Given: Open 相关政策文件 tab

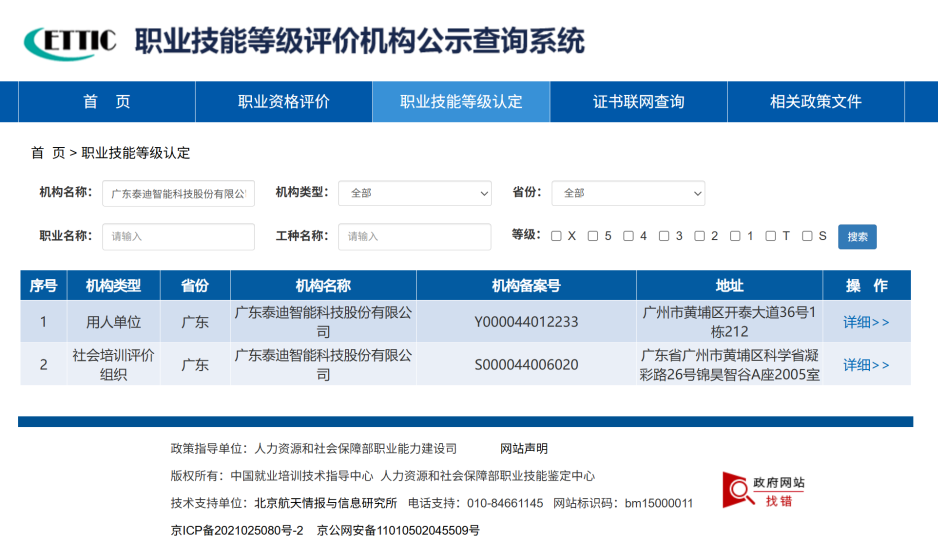Looking at the screenshot, I should [x=815, y=102].
